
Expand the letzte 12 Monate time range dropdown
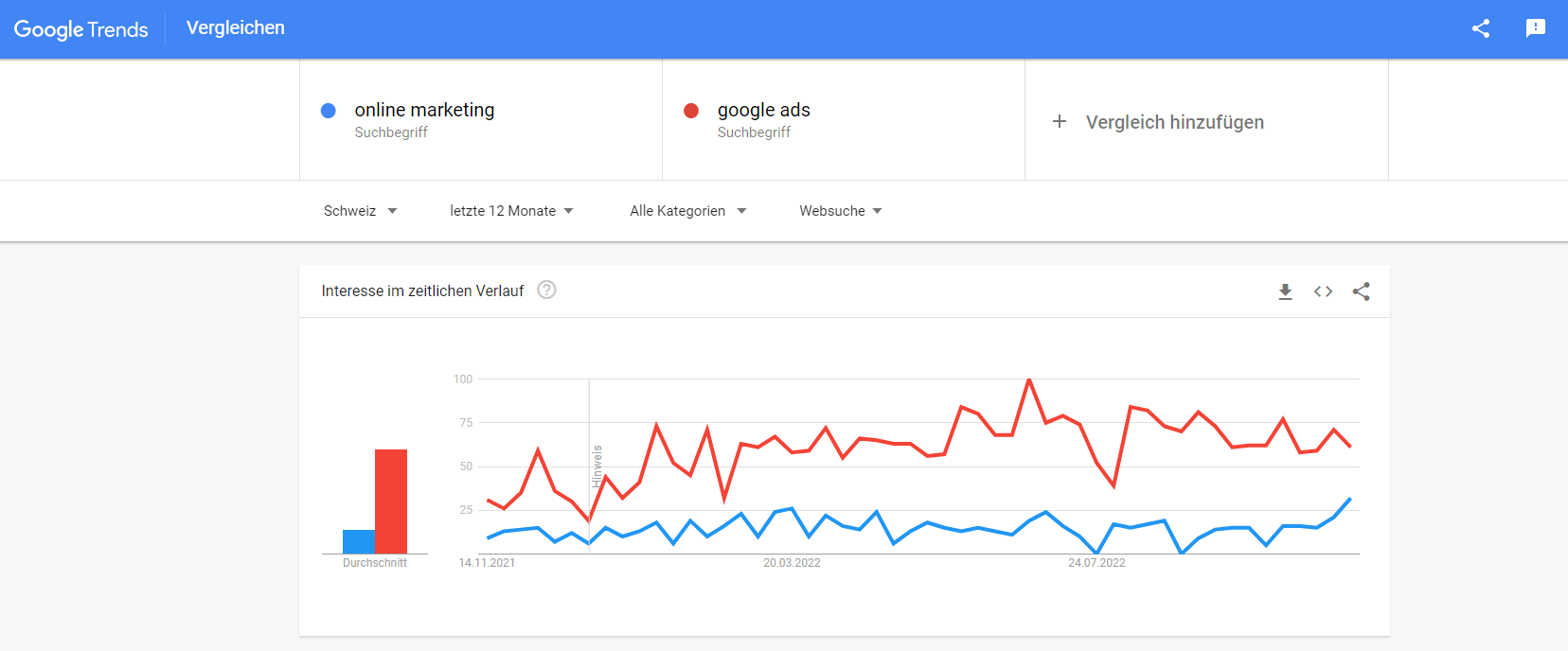[511, 211]
